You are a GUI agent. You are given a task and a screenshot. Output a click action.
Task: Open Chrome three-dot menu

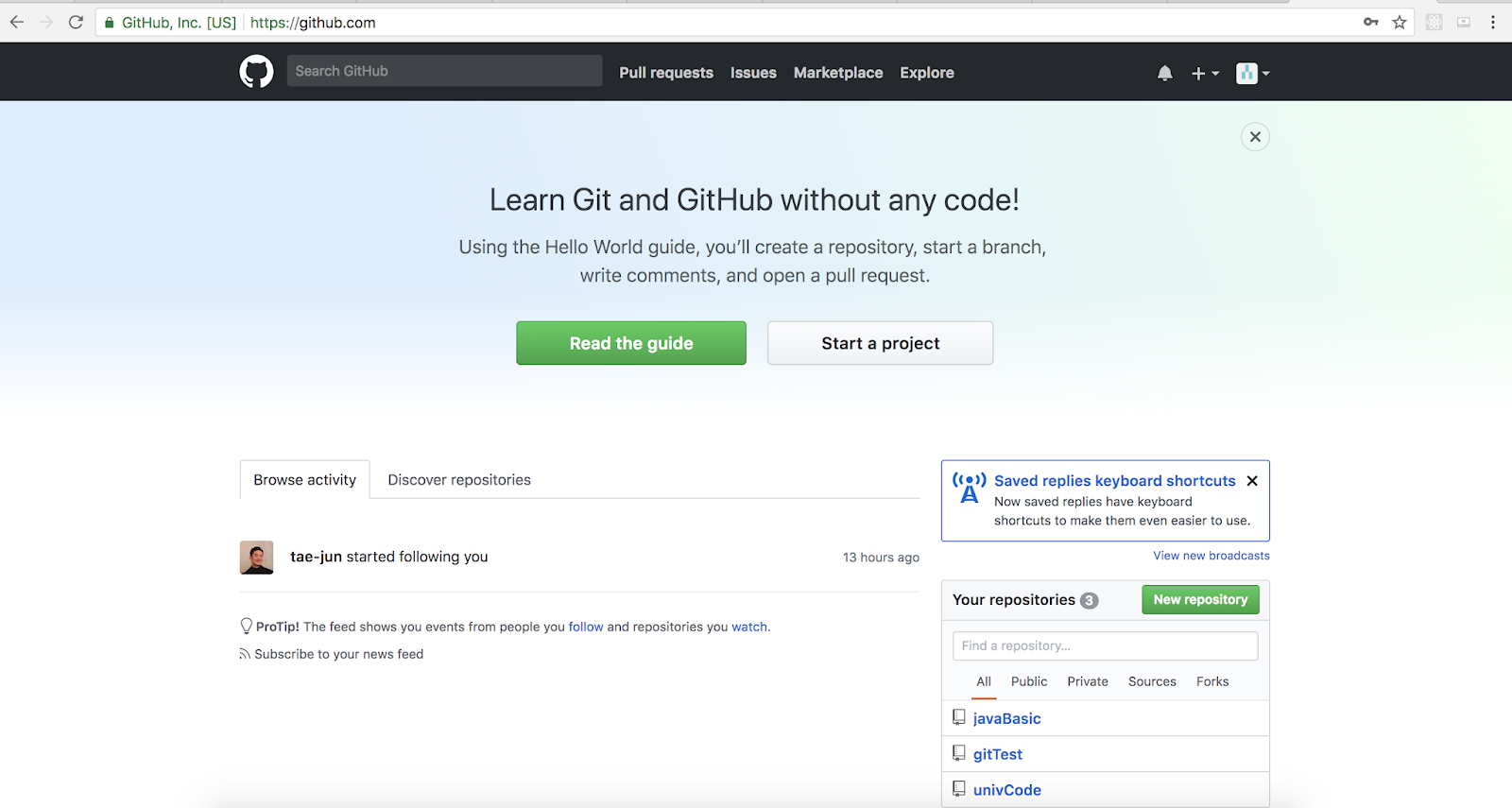tap(1493, 22)
